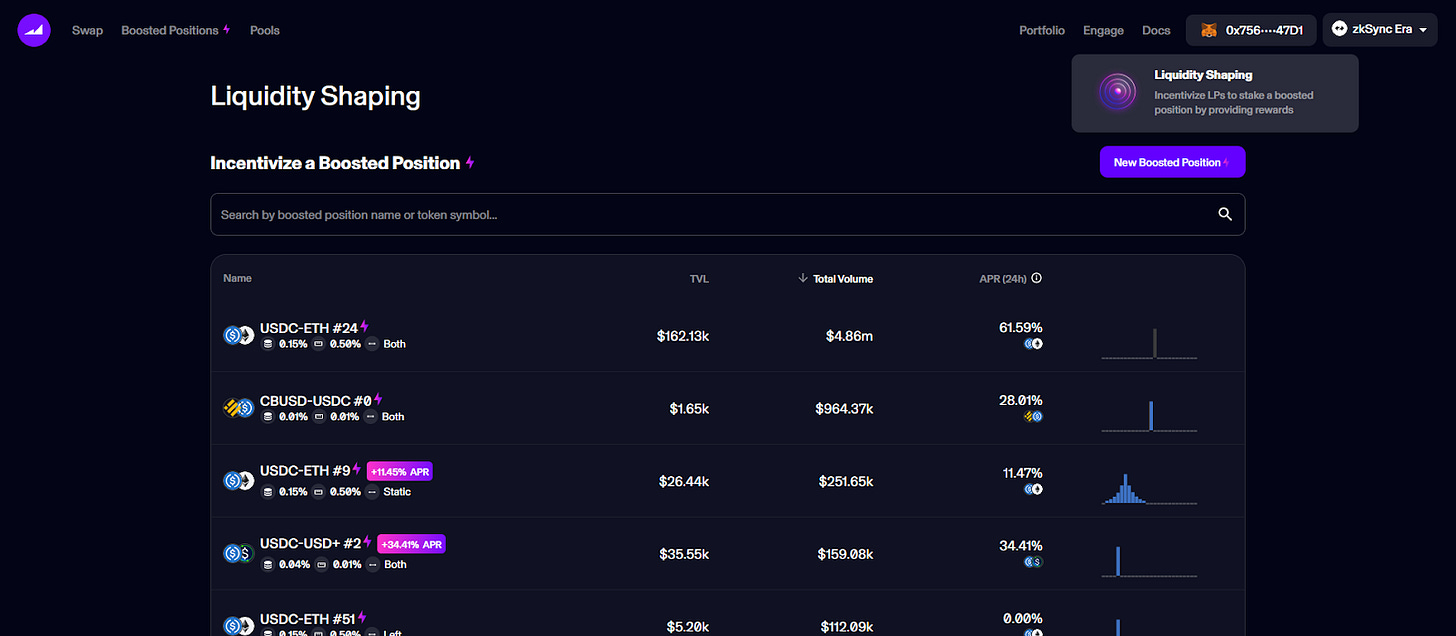
Task: Go to Pools
Action: [265, 30]
